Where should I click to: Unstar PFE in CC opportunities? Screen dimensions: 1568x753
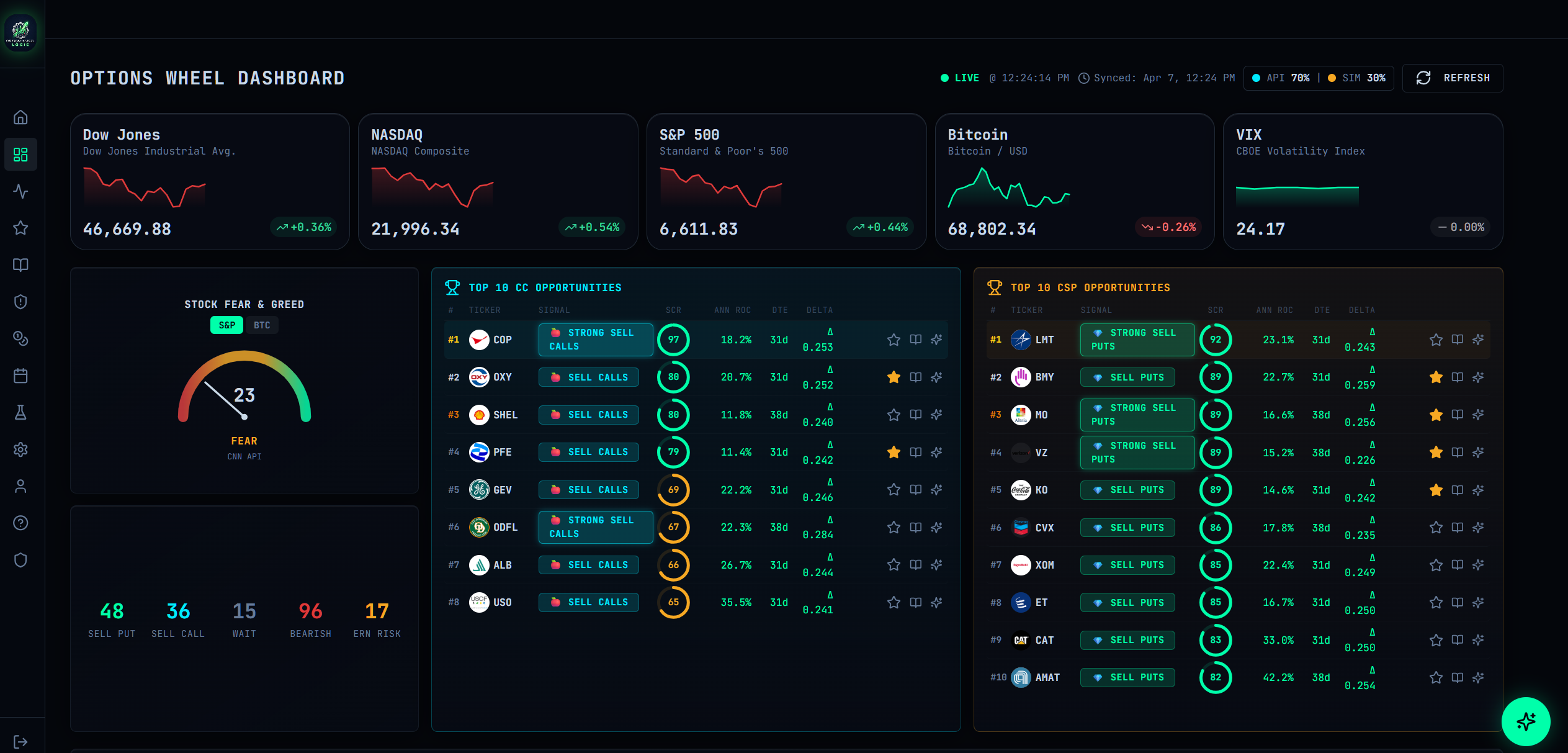[894, 453]
